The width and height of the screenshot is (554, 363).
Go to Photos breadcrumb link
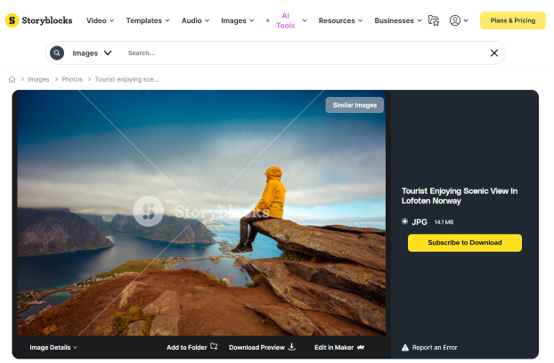[72, 79]
